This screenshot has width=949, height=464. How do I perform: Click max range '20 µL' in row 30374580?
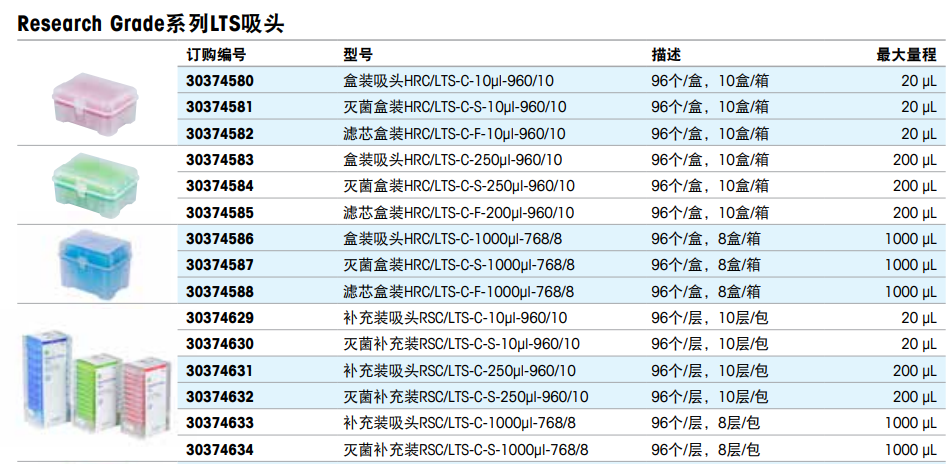(x=919, y=80)
